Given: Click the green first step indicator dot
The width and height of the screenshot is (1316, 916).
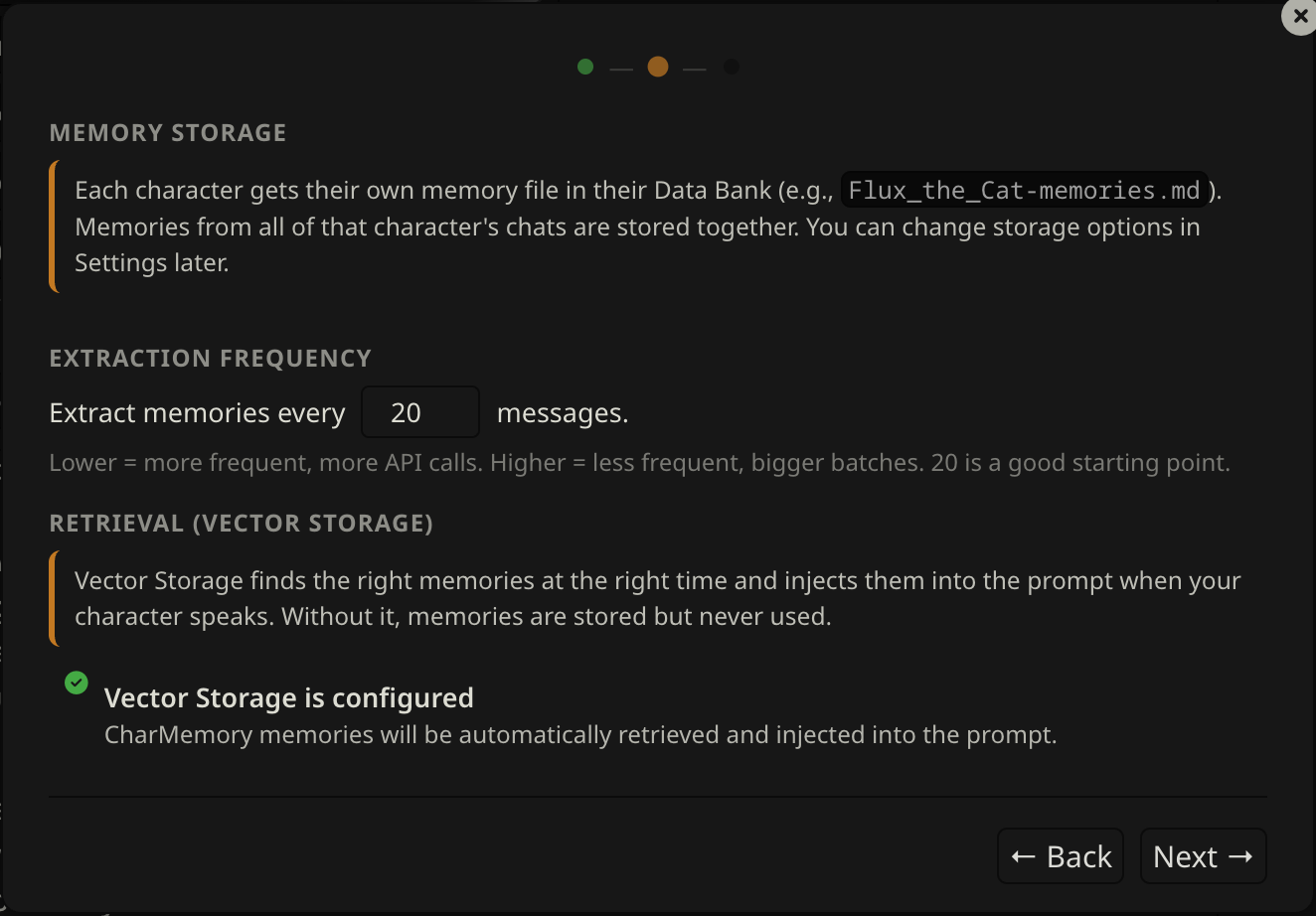Looking at the screenshot, I should (x=585, y=67).
